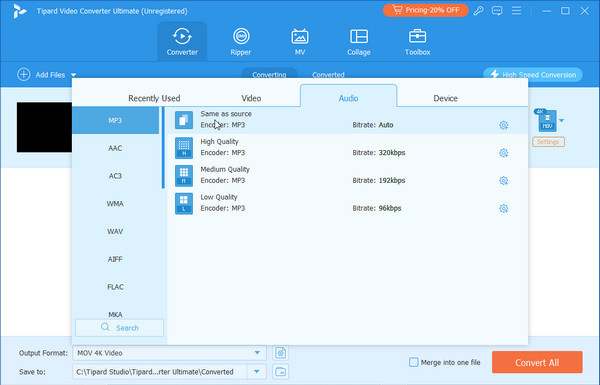Image resolution: width=600 pixels, height=385 pixels.
Task: Expand the Output Format dropdown
Action: (257, 353)
